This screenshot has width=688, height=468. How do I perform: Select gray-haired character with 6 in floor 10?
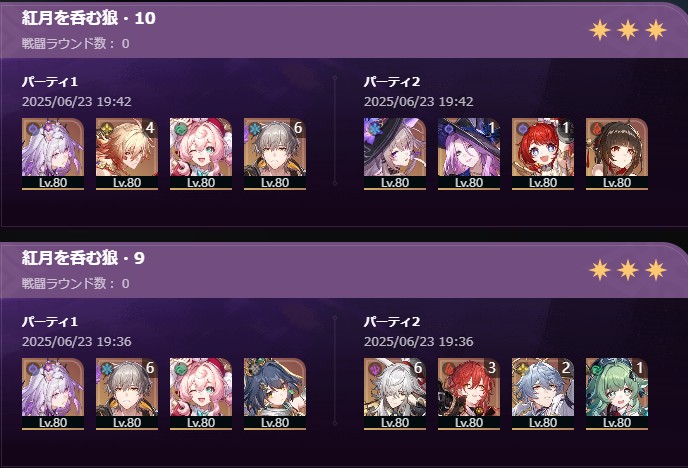point(275,154)
